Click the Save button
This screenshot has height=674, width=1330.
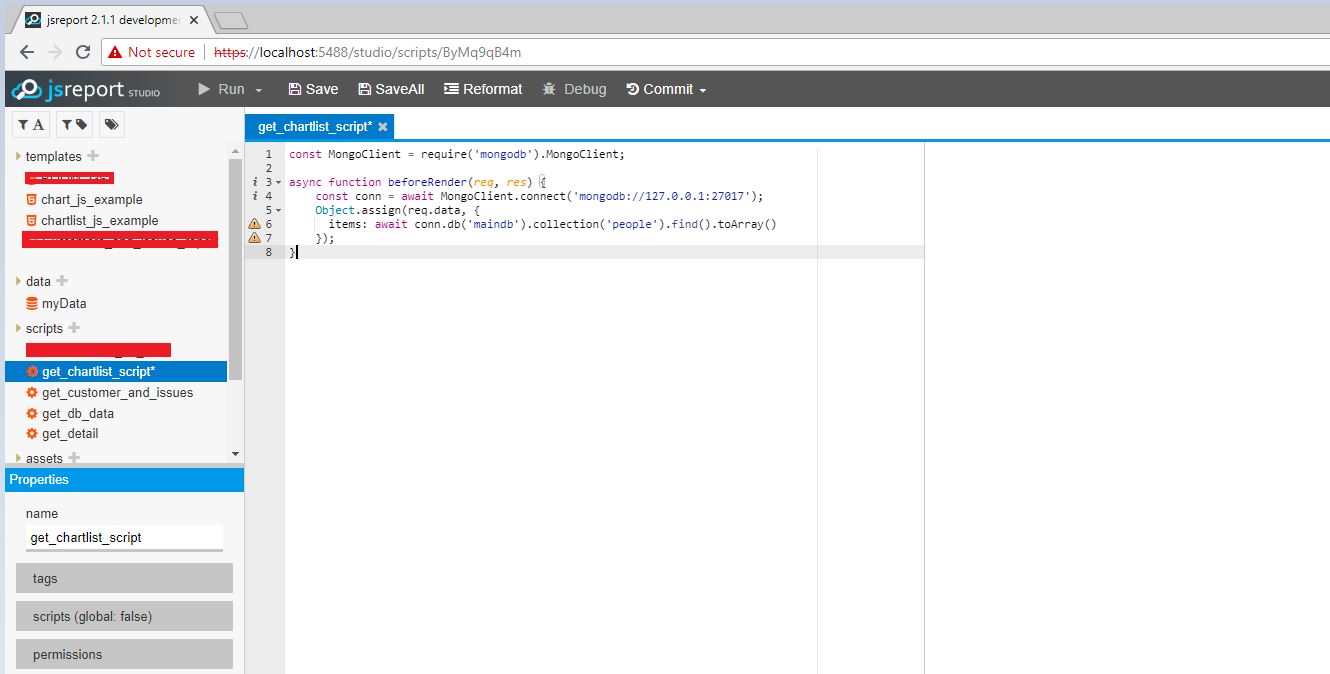click(x=312, y=88)
